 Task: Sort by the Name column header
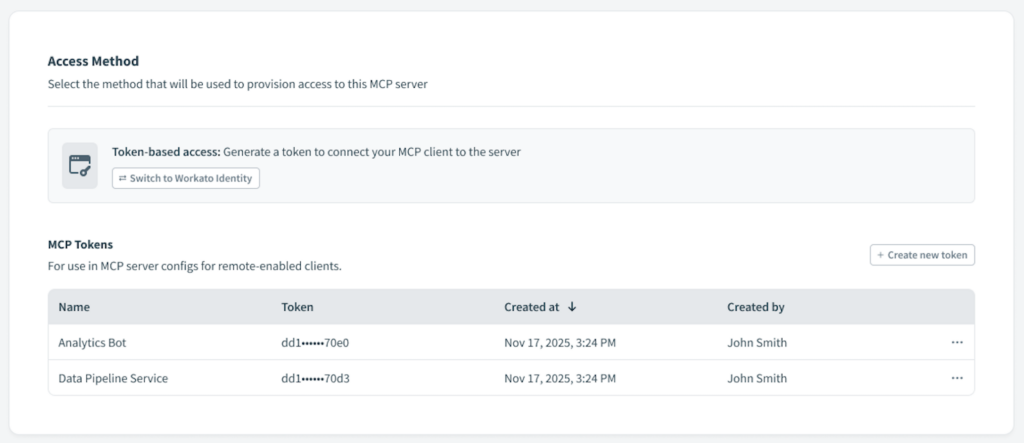click(x=74, y=307)
